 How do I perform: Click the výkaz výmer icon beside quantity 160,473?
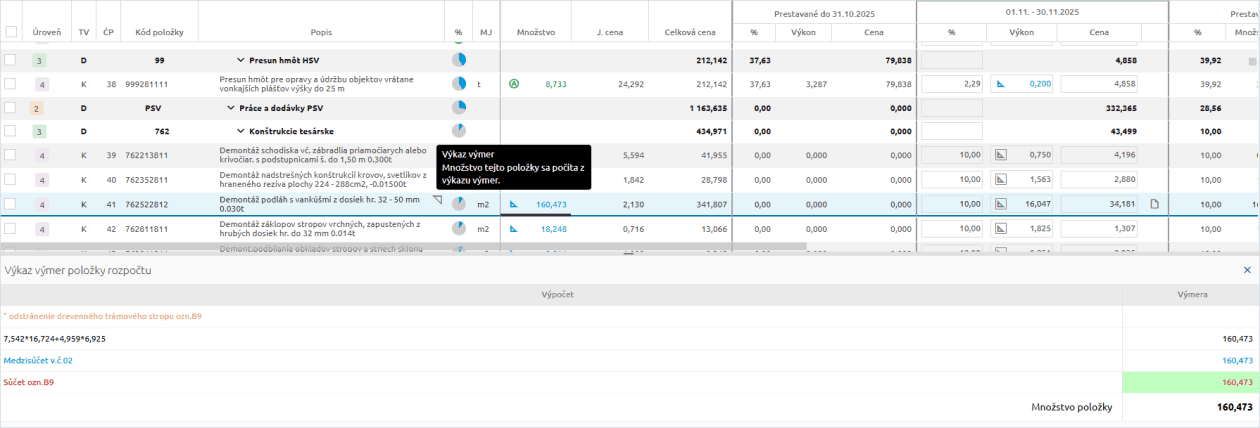pos(514,204)
